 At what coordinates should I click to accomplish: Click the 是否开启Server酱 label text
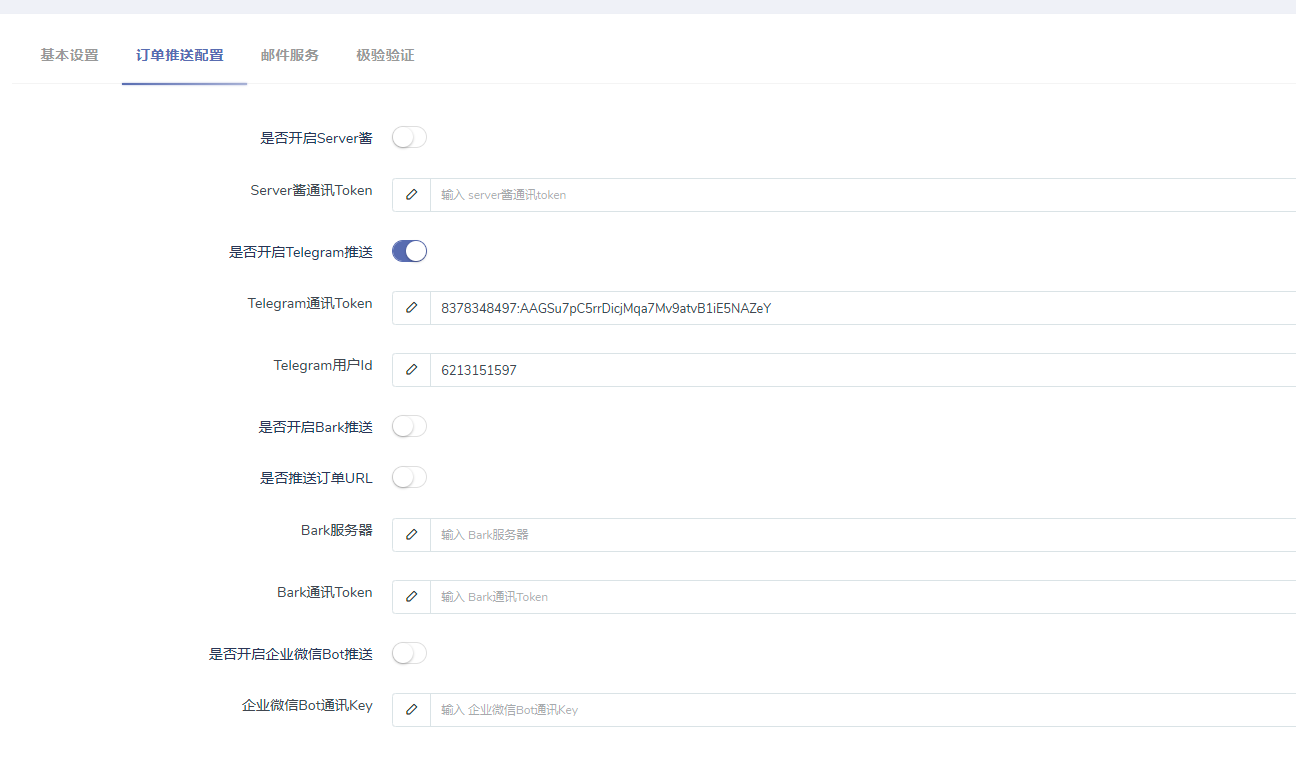coord(316,138)
